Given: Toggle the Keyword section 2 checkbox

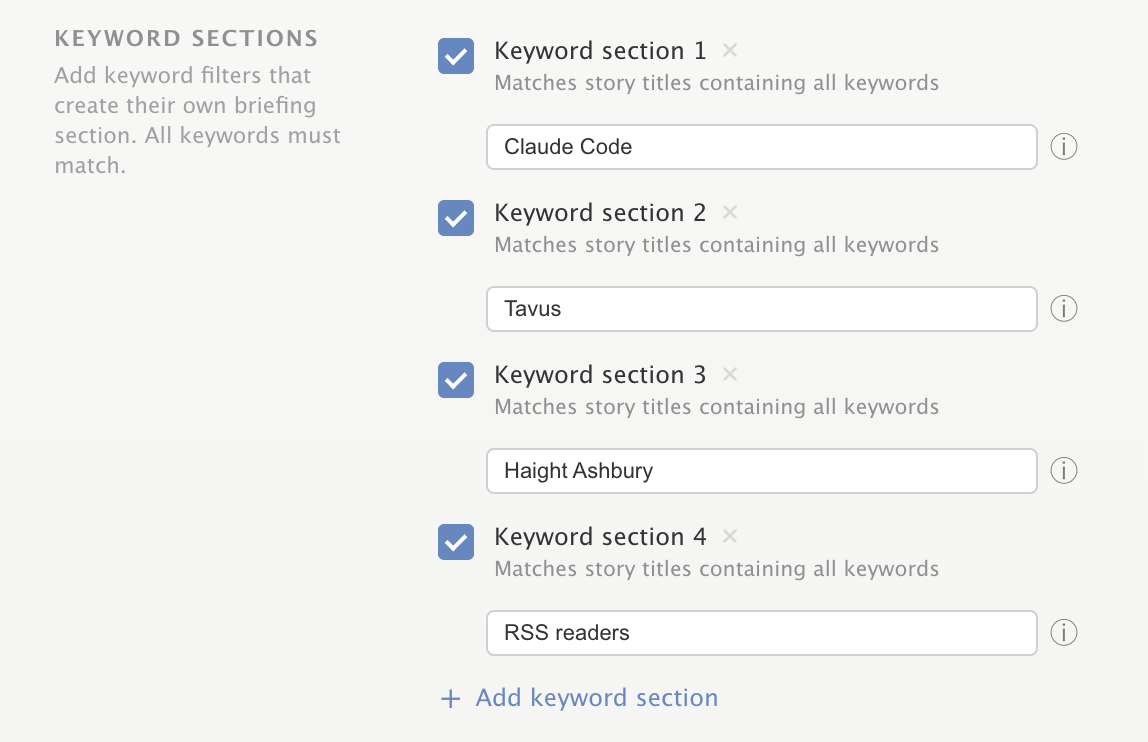Looking at the screenshot, I should pos(456,218).
